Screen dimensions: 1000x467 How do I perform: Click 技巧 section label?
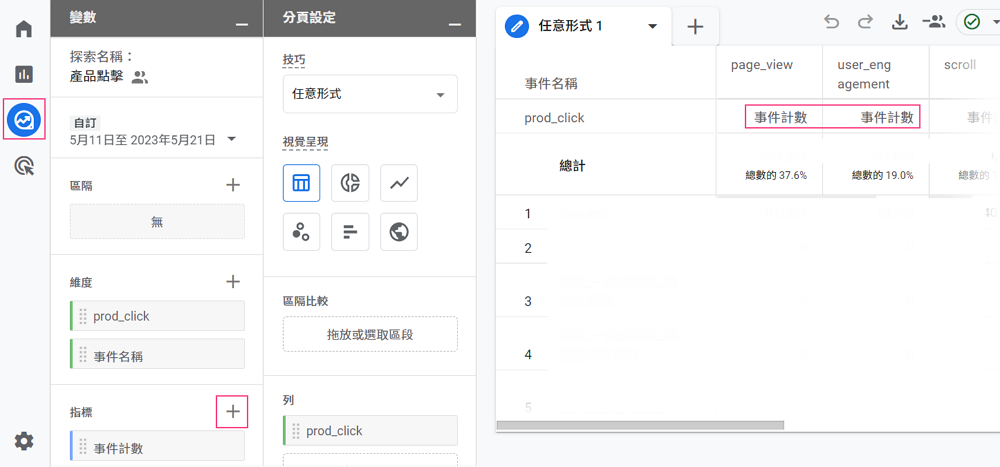click(x=294, y=60)
